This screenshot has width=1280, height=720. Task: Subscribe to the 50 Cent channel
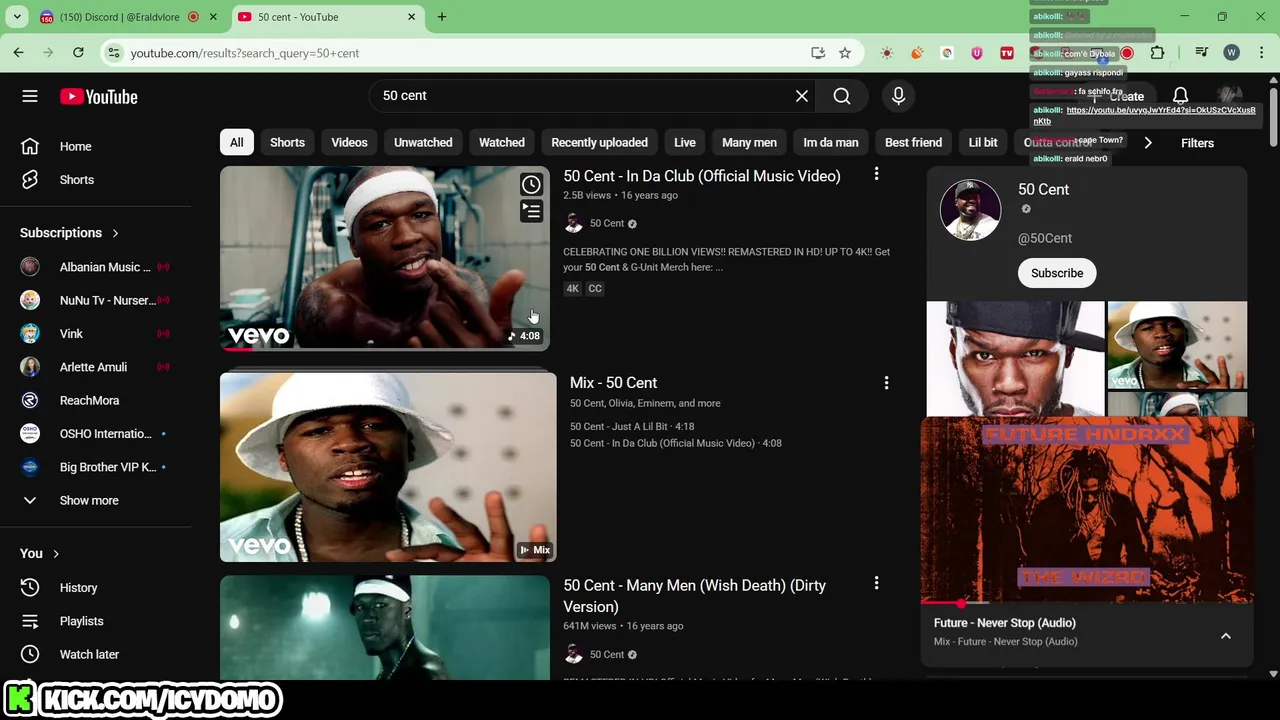pos(1057,273)
